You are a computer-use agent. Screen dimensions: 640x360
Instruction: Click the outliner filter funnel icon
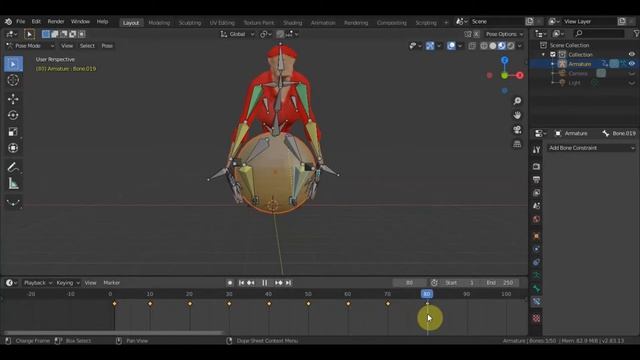click(636, 33)
